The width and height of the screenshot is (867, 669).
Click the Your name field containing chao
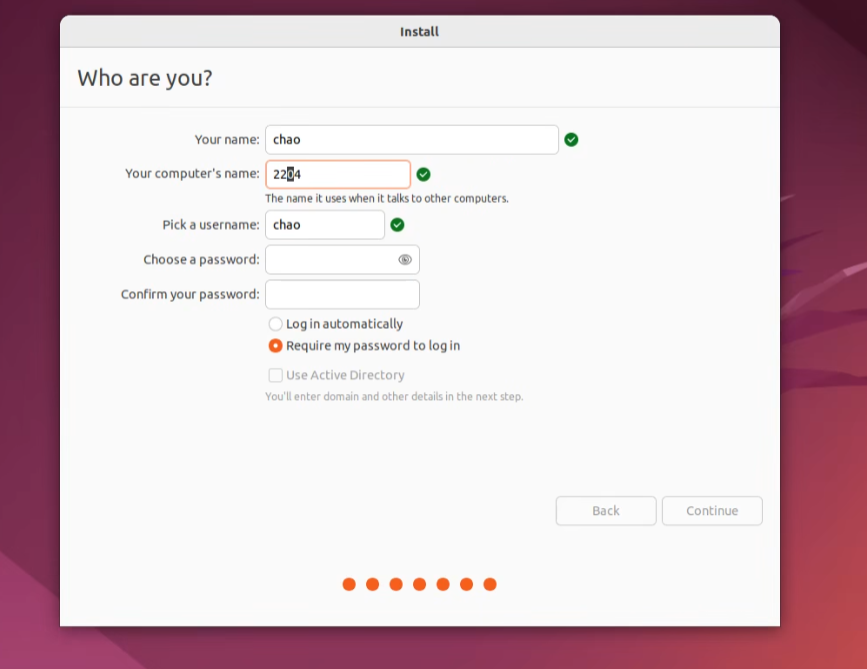412,140
